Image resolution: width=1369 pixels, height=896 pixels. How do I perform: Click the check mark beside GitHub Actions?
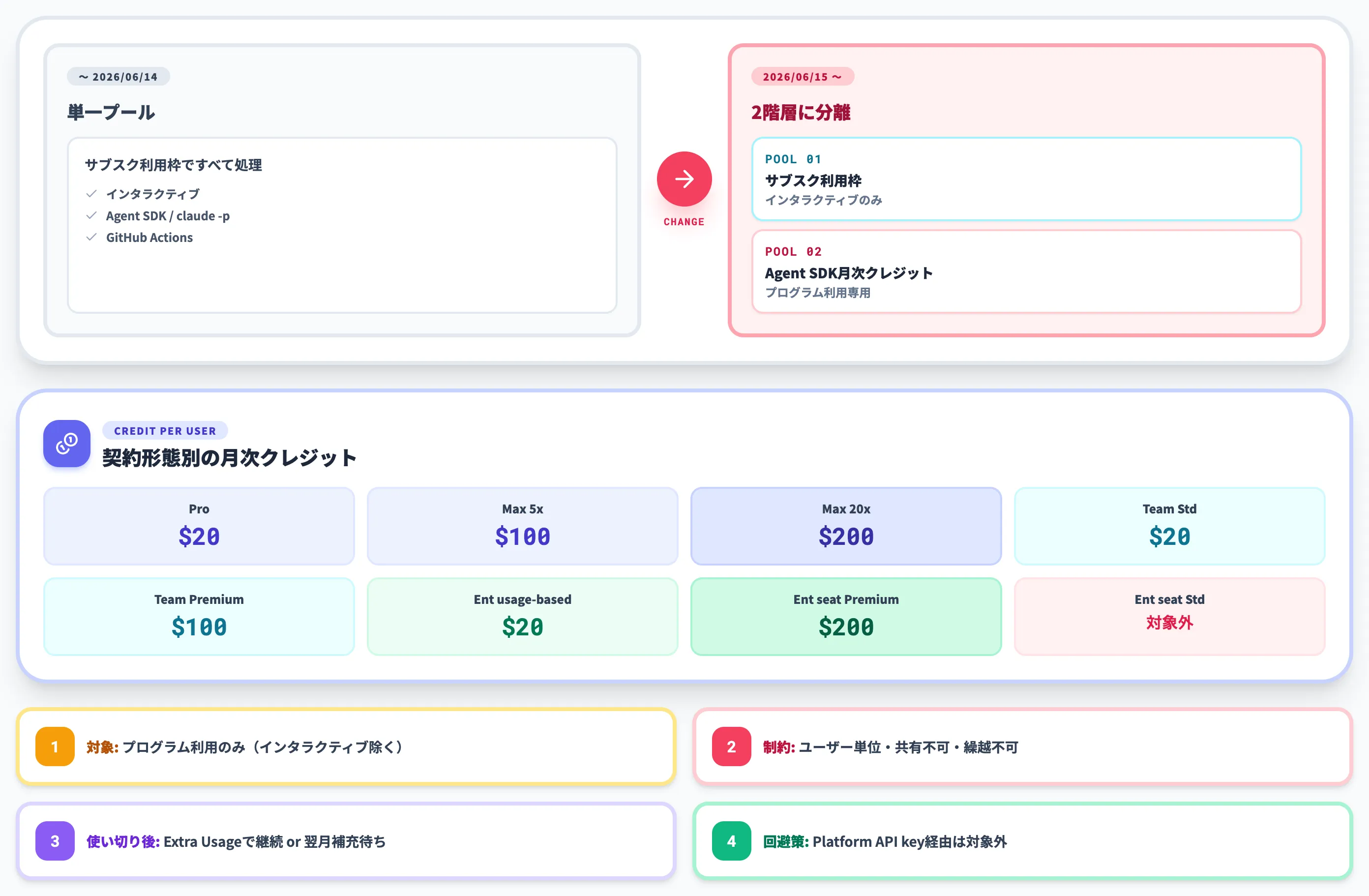pos(91,238)
